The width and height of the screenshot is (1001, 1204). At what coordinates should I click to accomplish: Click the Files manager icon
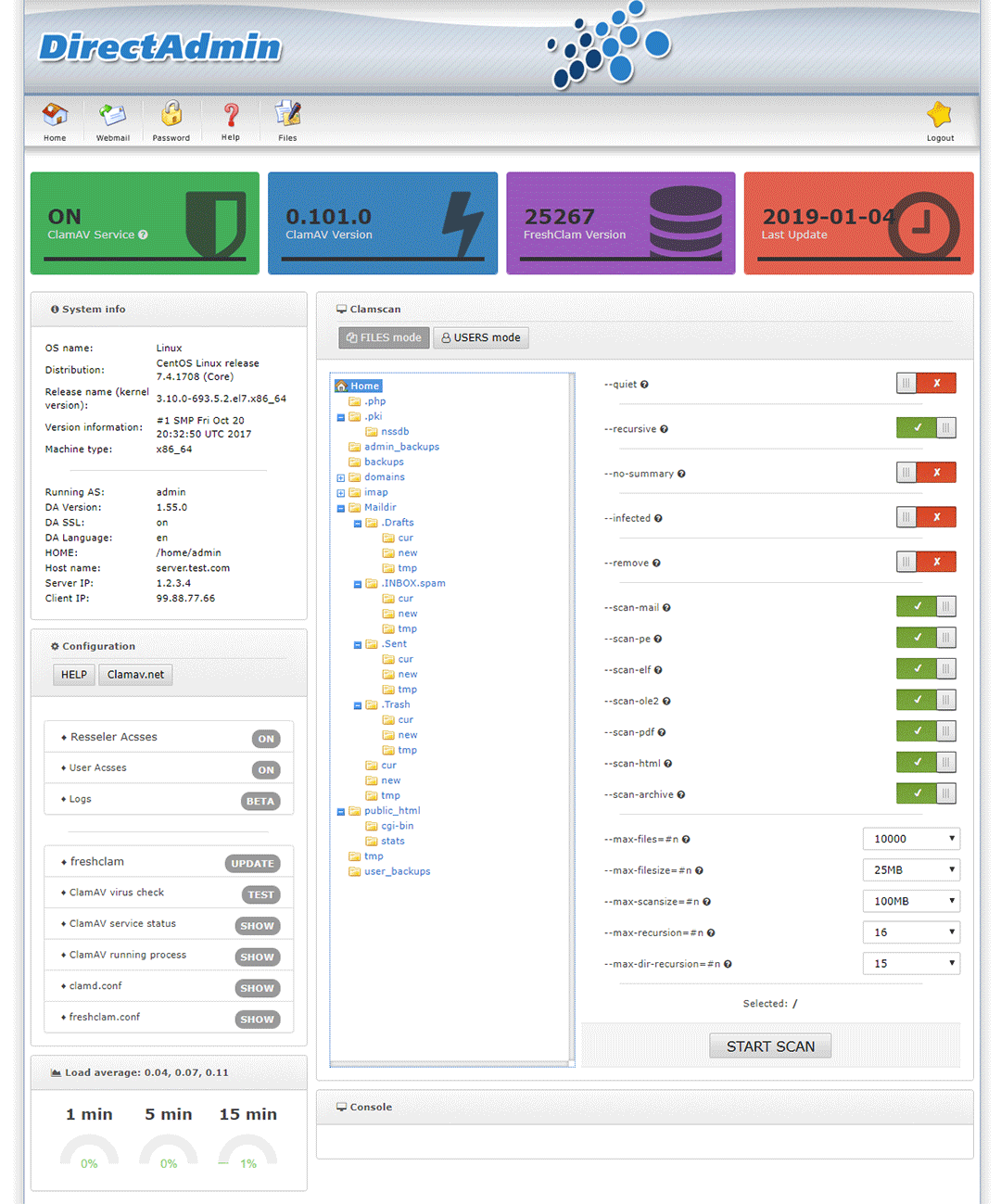tap(287, 119)
